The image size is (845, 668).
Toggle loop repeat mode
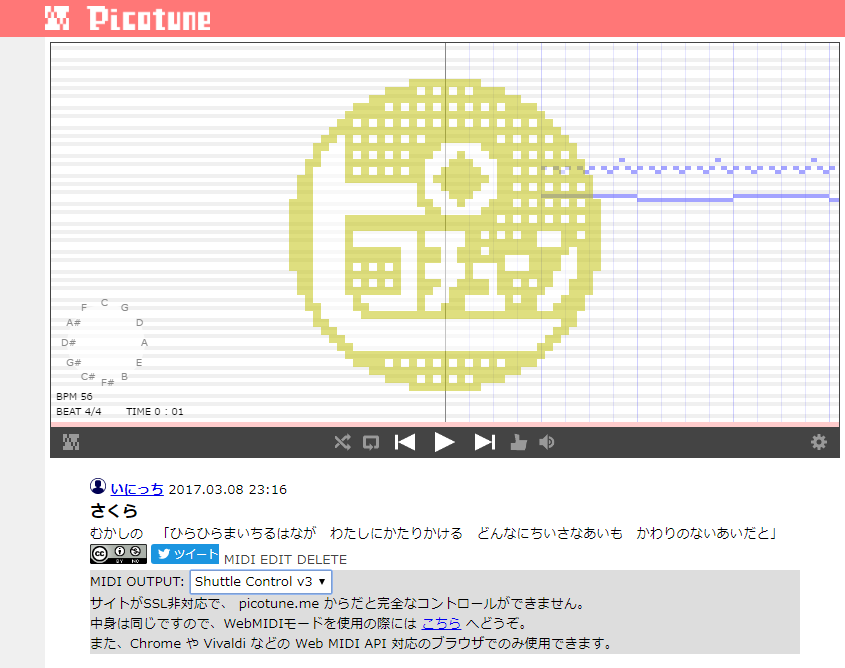tap(371, 442)
